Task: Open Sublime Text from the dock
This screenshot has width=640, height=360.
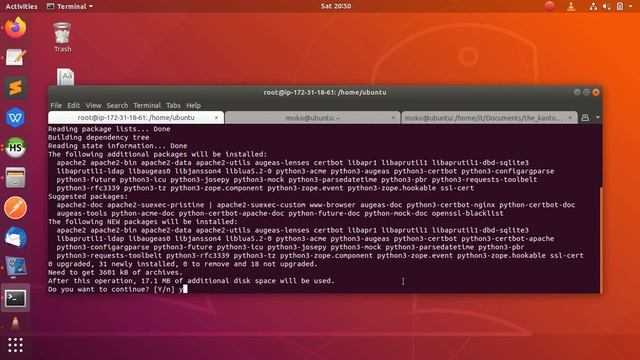Action: tap(16, 87)
